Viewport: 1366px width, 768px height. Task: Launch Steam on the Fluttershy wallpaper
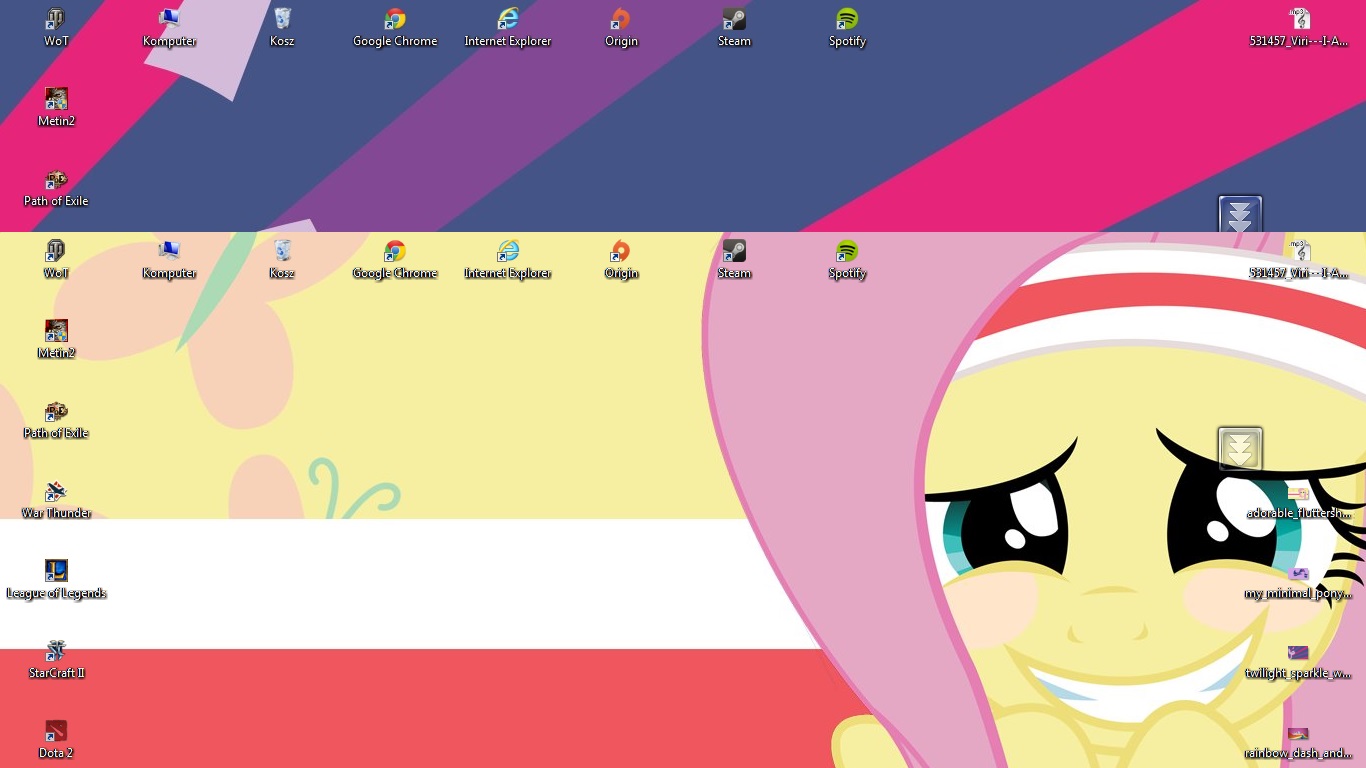coord(734,258)
